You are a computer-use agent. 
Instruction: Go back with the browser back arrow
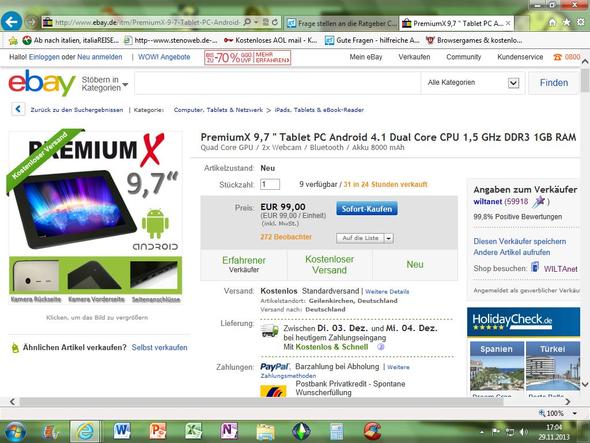click(11, 22)
